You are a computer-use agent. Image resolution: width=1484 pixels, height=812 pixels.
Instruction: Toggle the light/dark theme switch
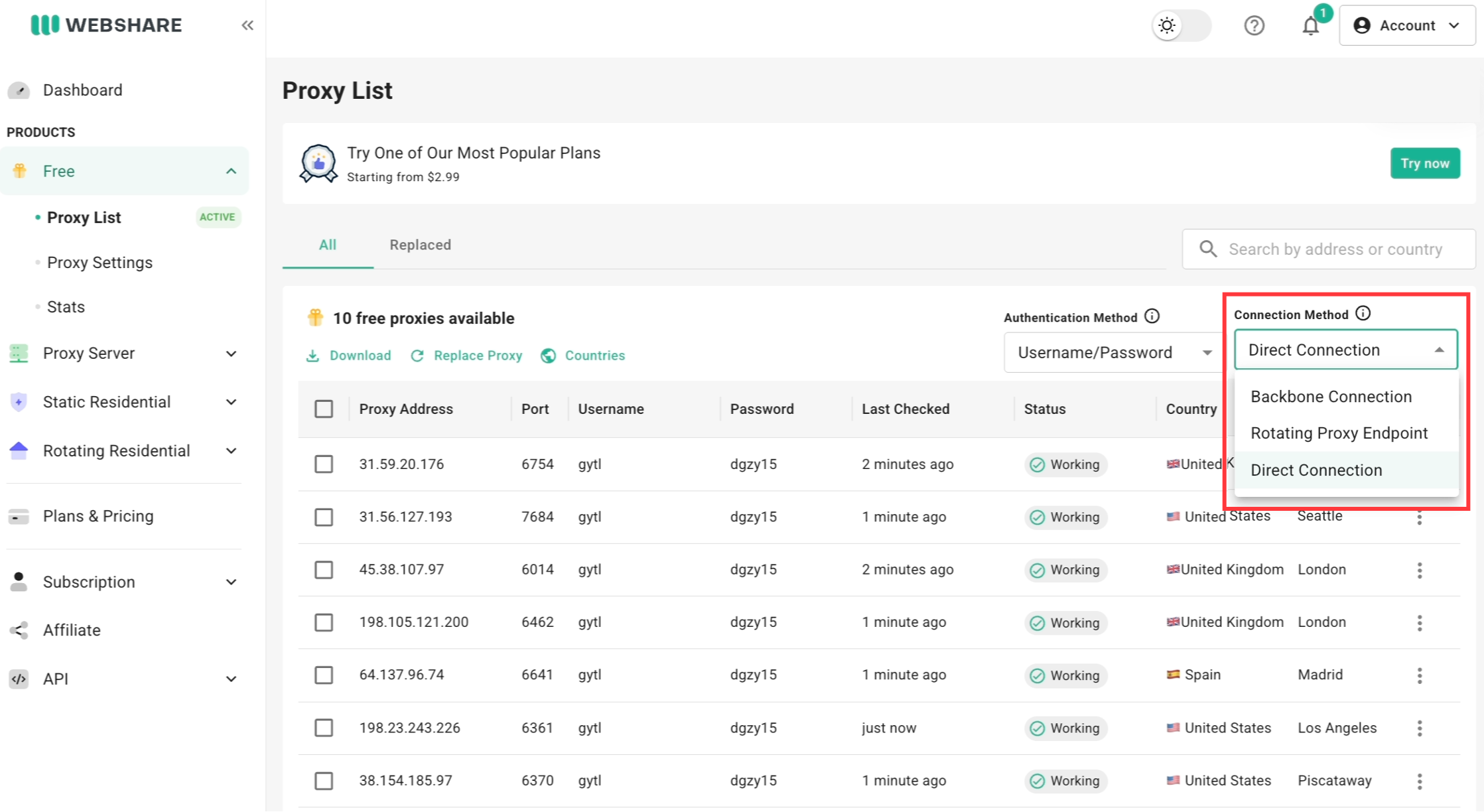click(1181, 25)
